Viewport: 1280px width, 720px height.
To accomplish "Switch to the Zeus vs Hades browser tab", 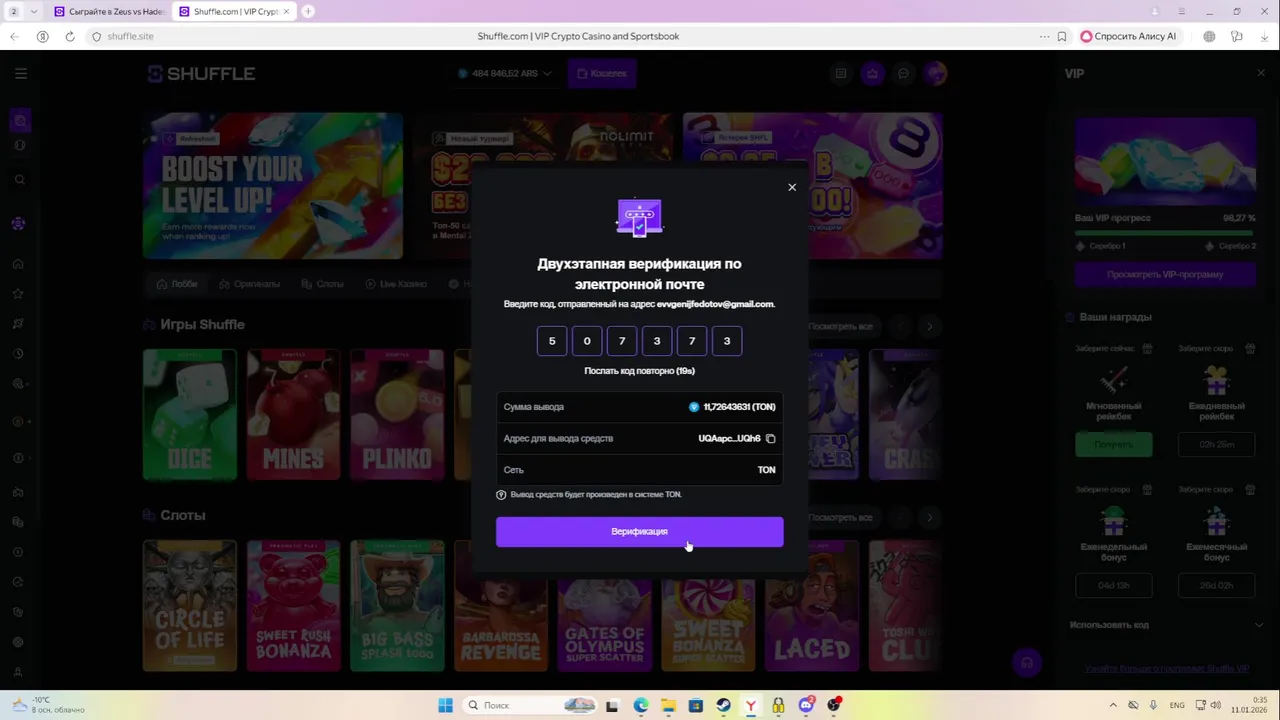I will point(108,11).
